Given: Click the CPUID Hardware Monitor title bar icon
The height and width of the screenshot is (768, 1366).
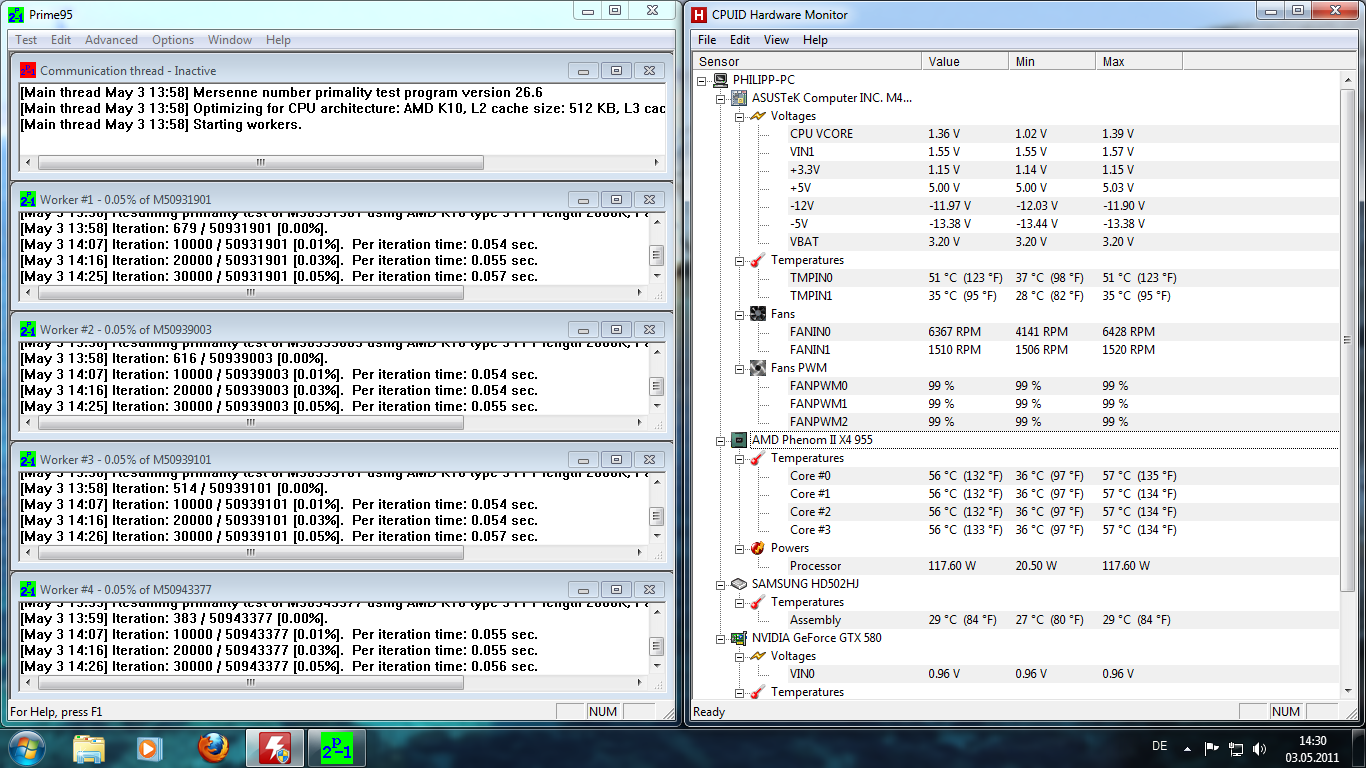Looking at the screenshot, I should pyautogui.click(x=699, y=15).
